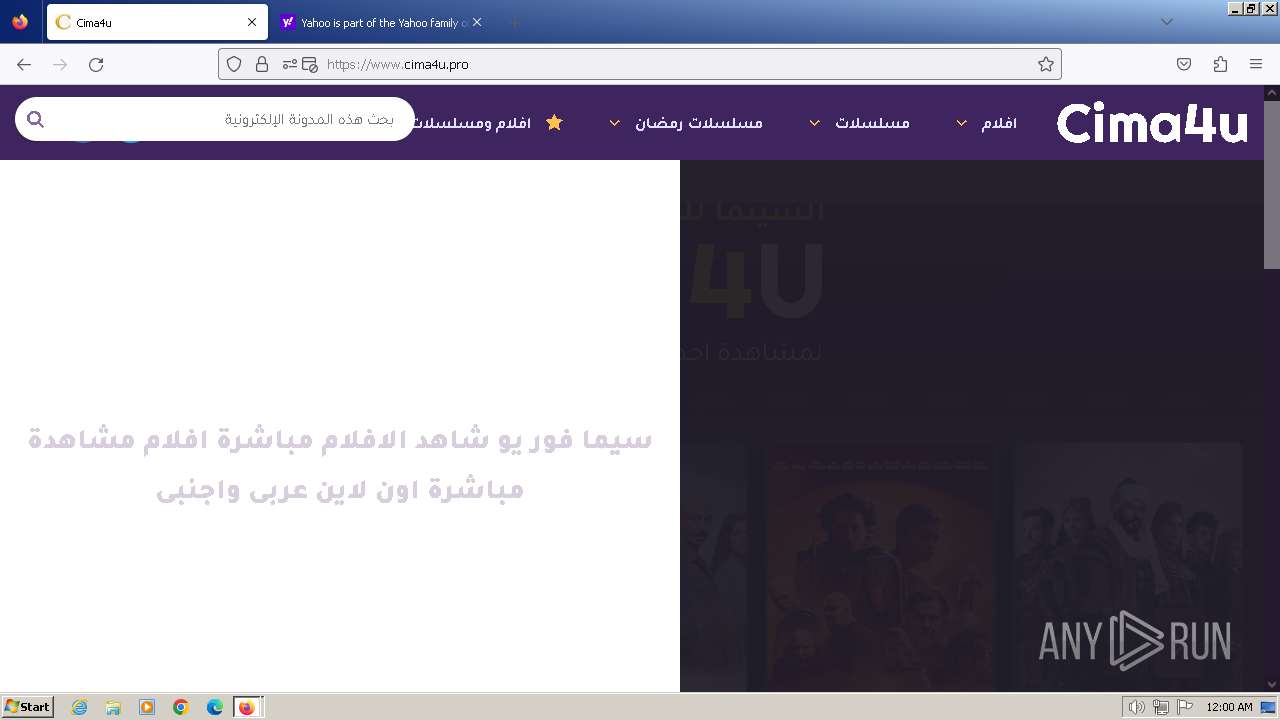The height and width of the screenshot is (720, 1280).
Task: Reload the page with the refresh icon
Action: click(x=96, y=64)
